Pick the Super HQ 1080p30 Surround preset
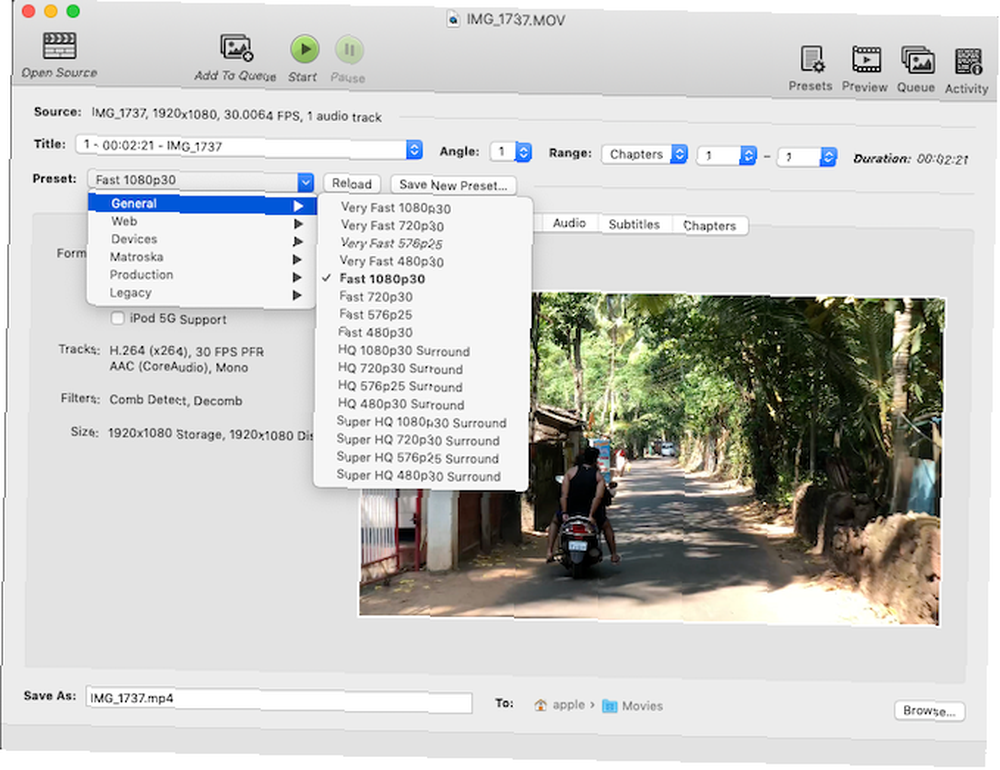Viewport: 1000px width, 770px height. [421, 423]
